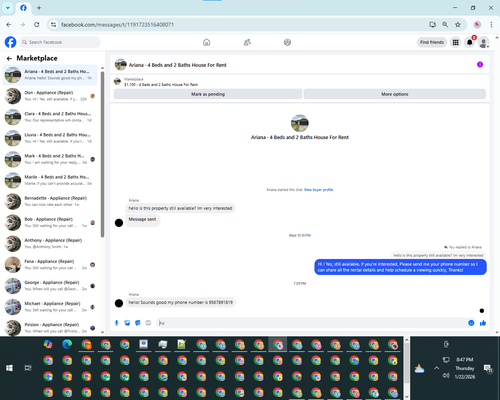
Task: Click the Find friends button
Action: click(432, 42)
